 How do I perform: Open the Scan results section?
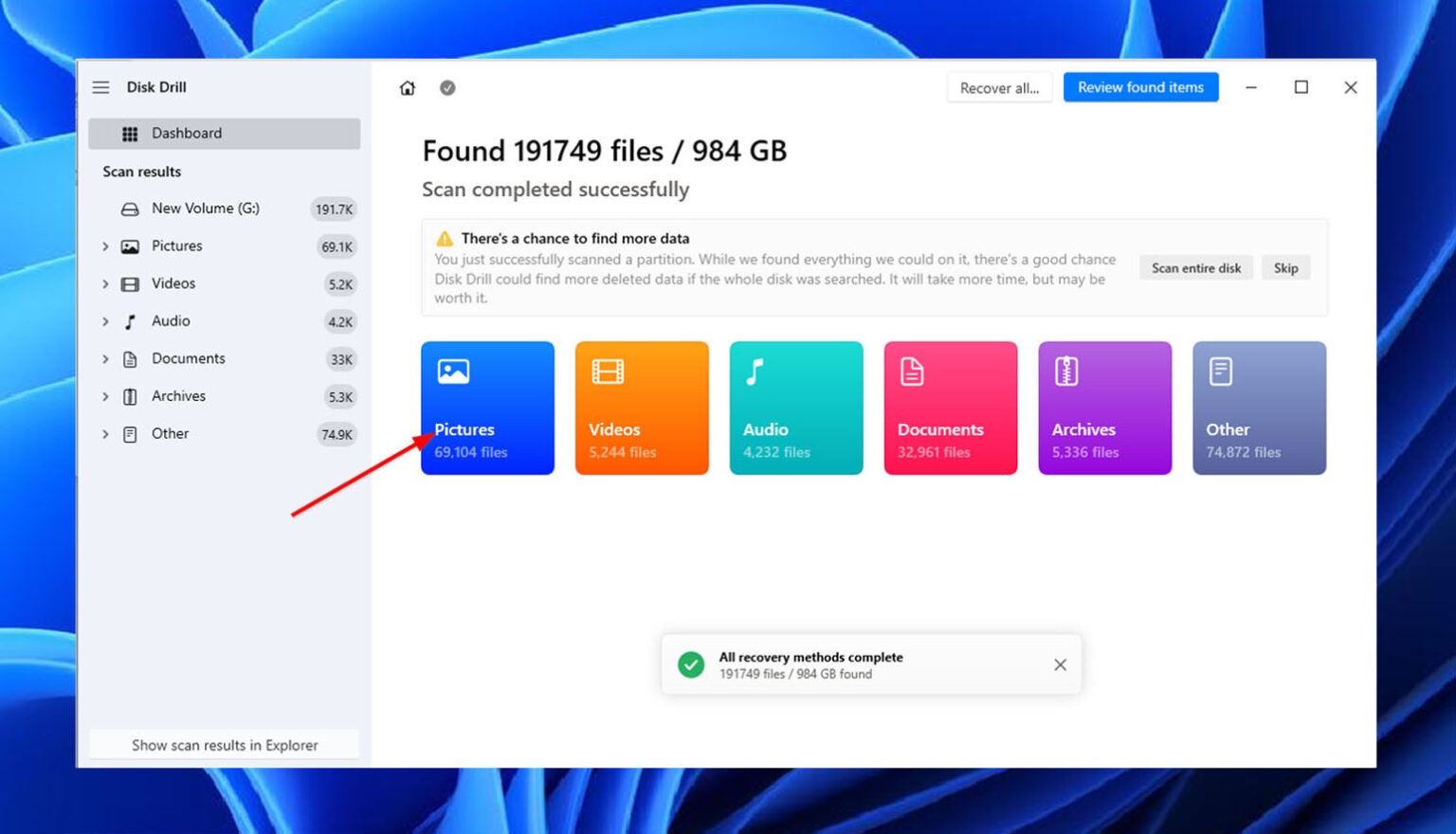(141, 172)
